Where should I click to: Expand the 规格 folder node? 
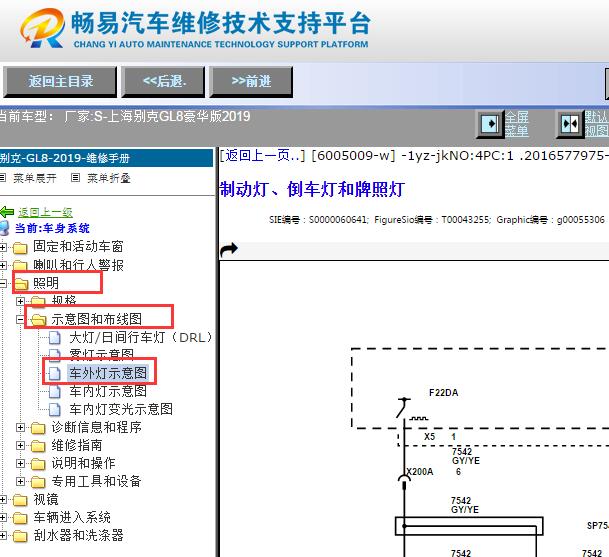21,301
